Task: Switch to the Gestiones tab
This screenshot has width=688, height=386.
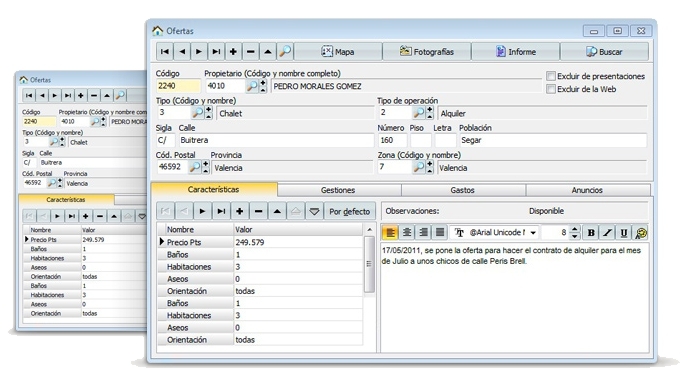Action: pos(338,190)
